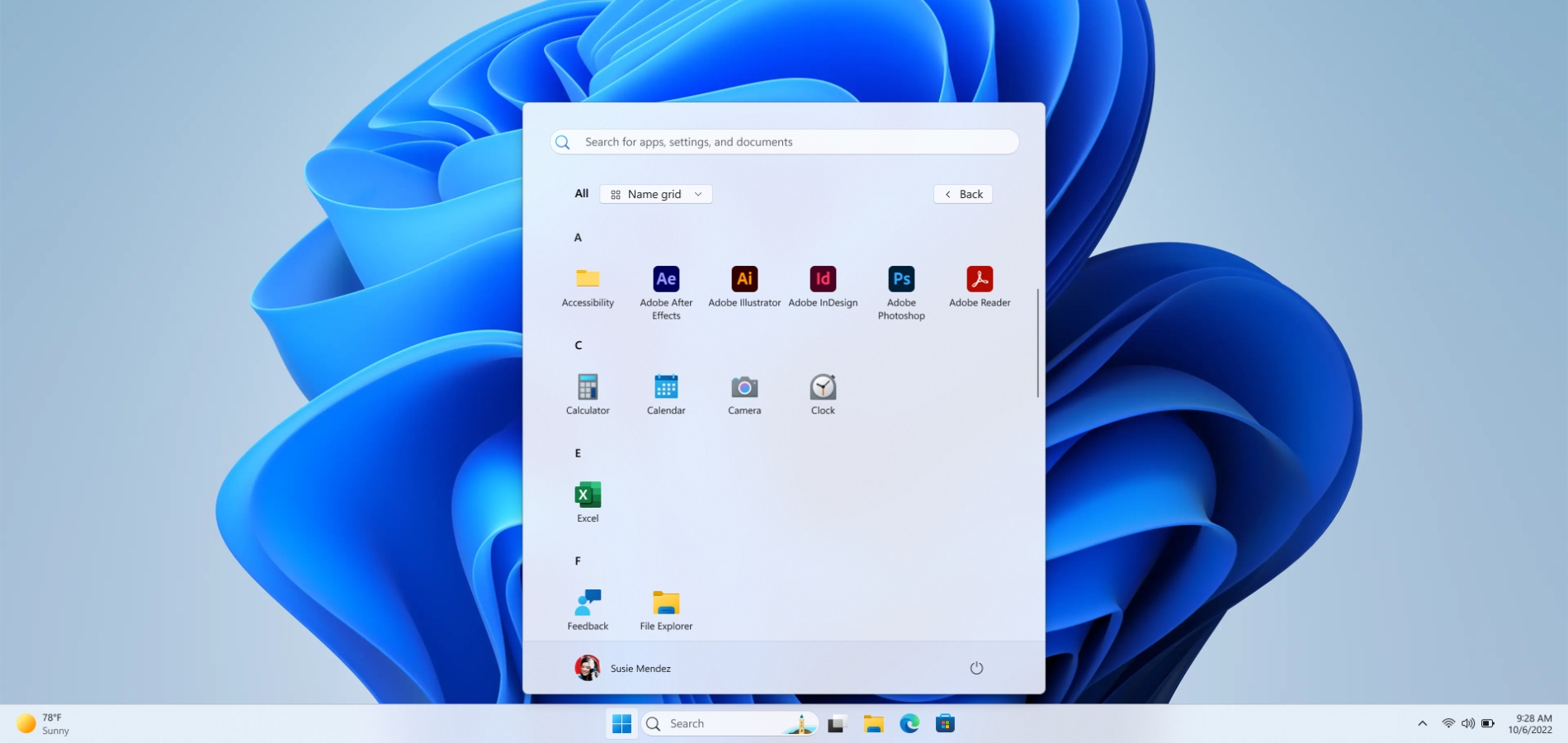Open File Explorer on the taskbar

tap(874, 724)
